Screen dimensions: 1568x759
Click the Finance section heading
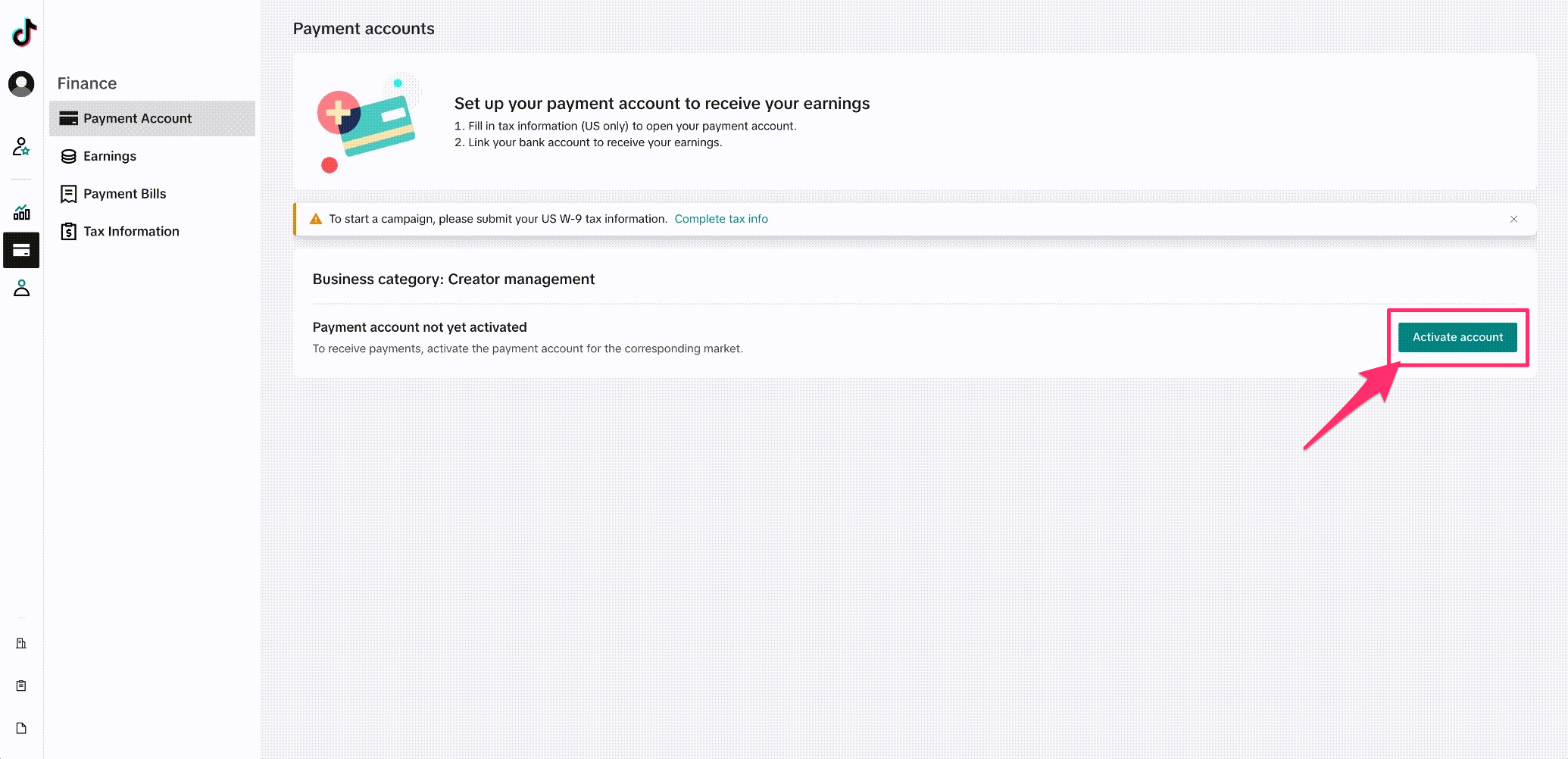(x=87, y=83)
